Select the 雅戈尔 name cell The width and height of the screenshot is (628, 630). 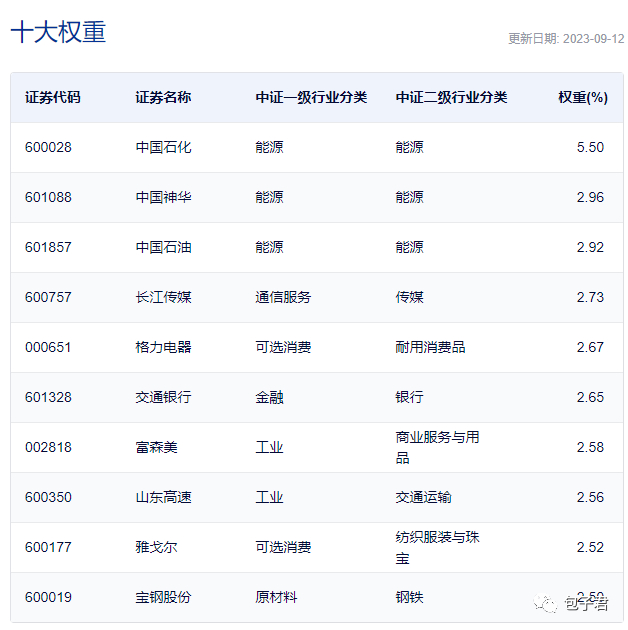(x=156, y=547)
